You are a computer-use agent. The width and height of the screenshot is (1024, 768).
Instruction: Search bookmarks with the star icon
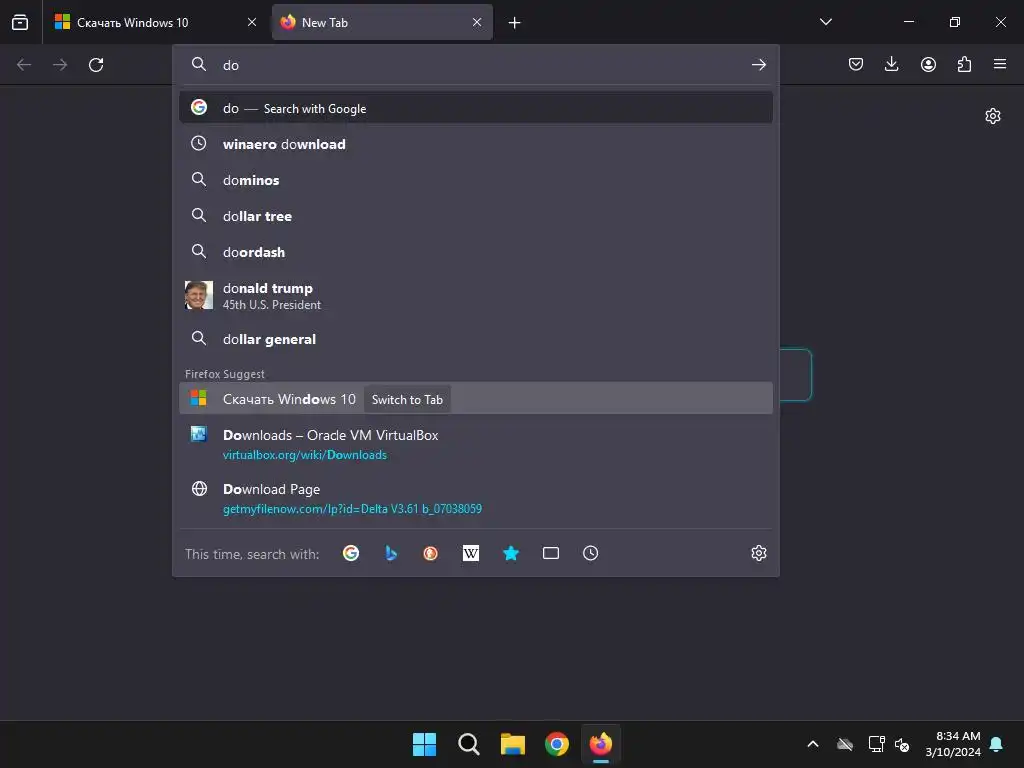[x=511, y=553]
